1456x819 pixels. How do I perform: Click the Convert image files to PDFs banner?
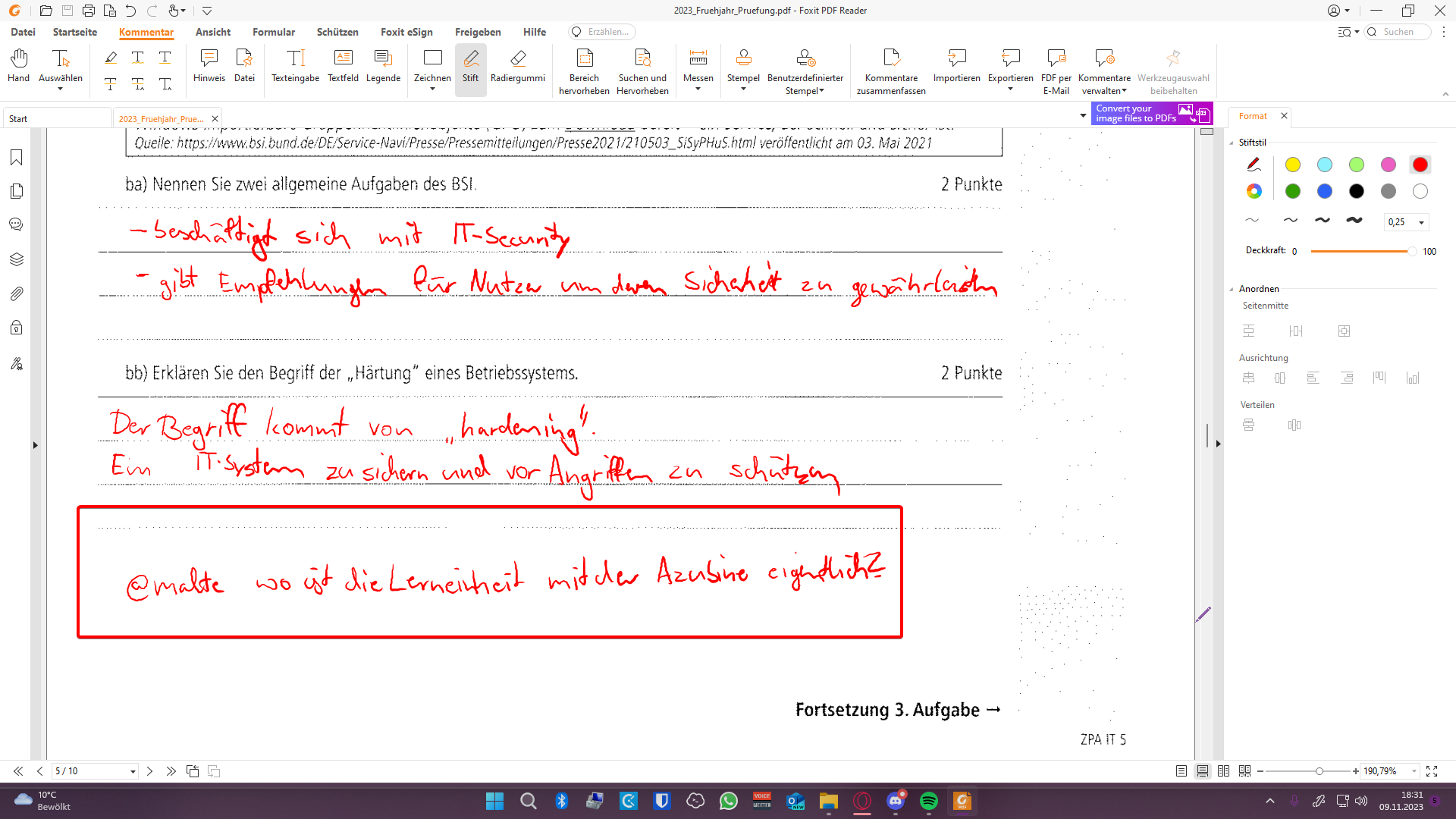tap(1152, 114)
